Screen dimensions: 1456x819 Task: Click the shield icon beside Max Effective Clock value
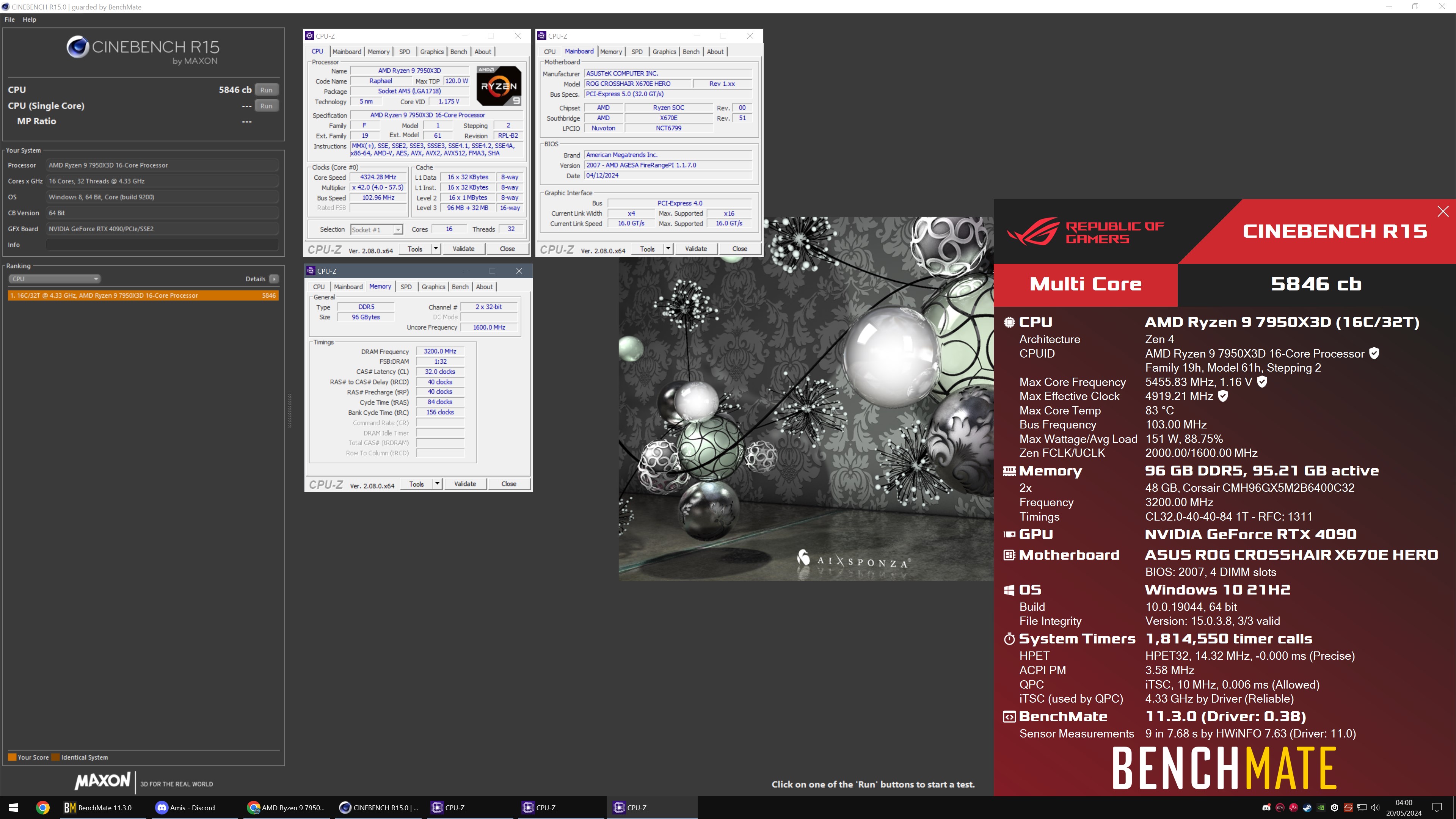(x=1222, y=395)
